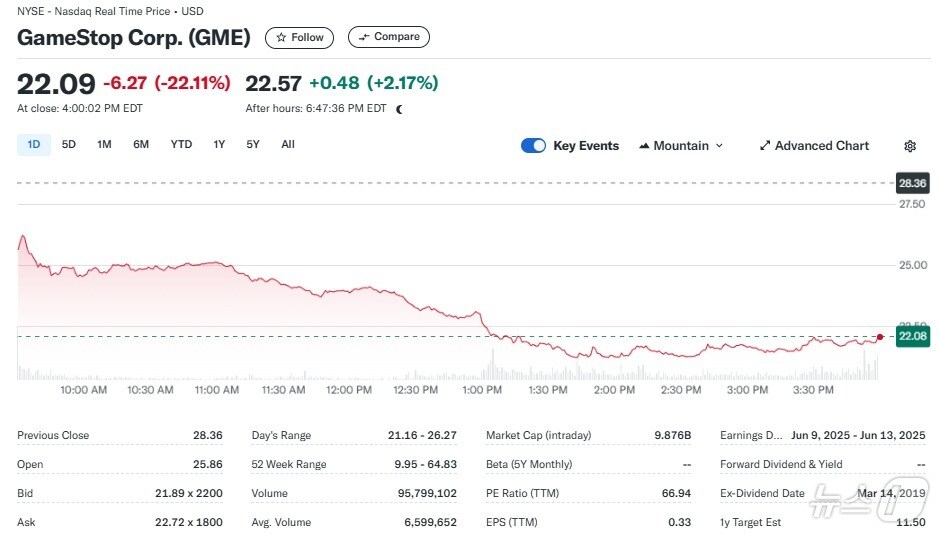Click the 28.36 previous close price tag

[x=912, y=183]
